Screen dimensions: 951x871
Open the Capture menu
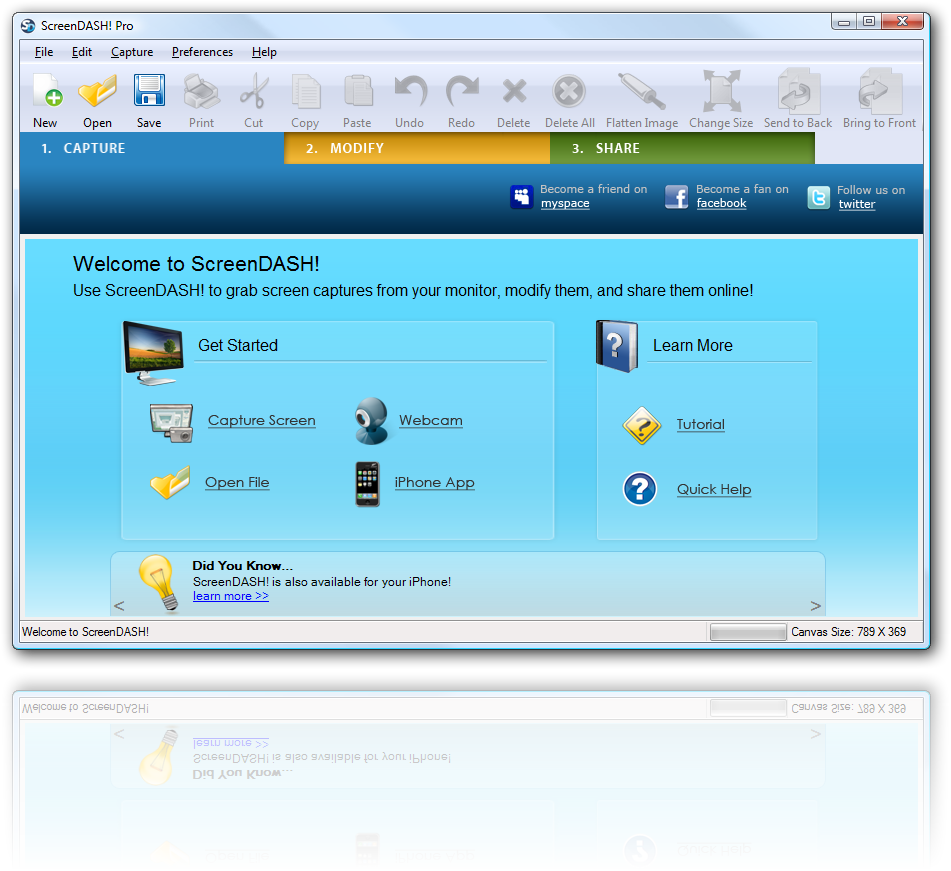(132, 52)
